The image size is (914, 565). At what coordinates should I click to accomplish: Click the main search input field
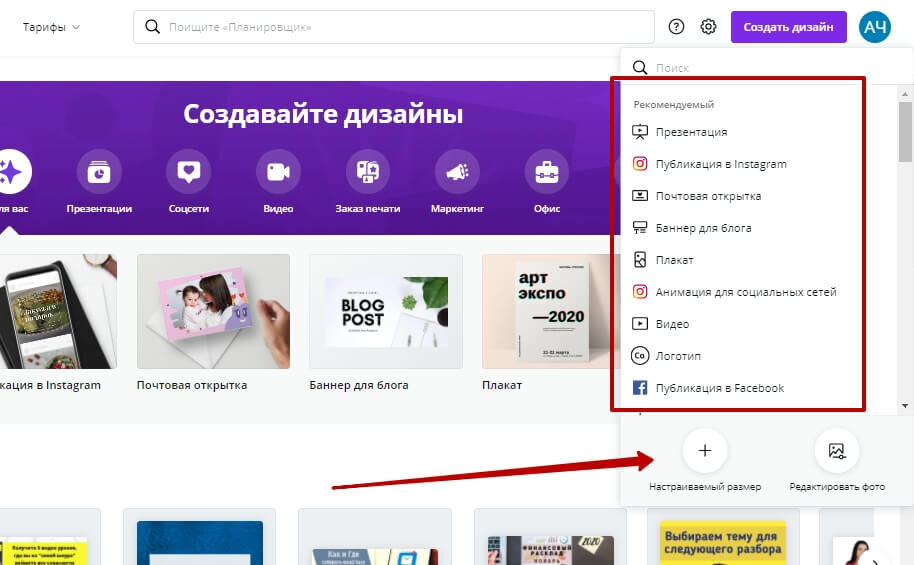[393, 27]
